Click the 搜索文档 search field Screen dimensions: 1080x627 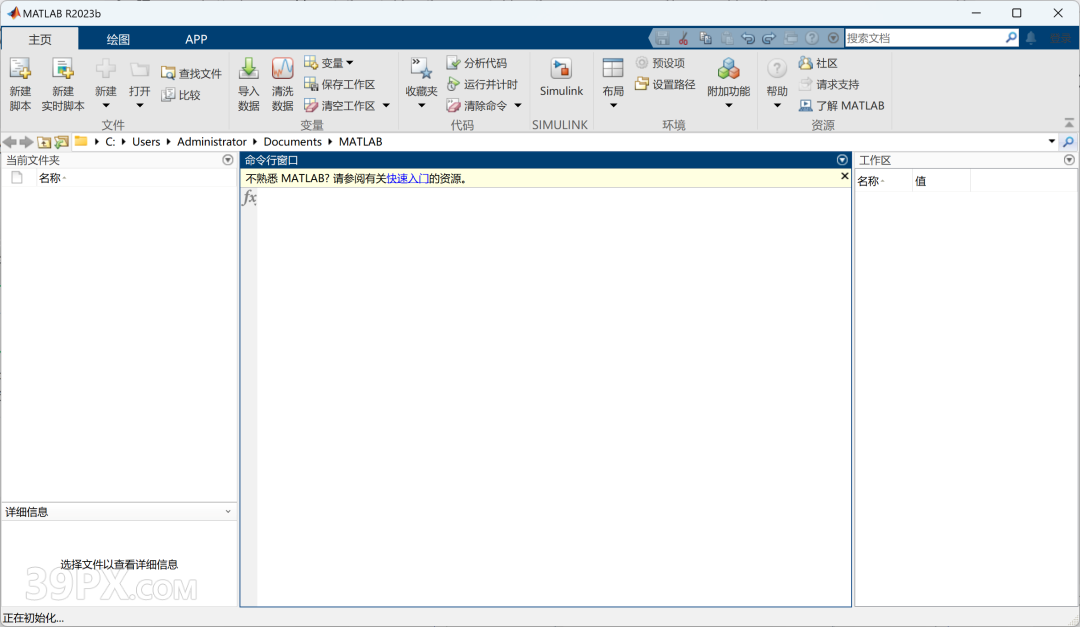(924, 39)
